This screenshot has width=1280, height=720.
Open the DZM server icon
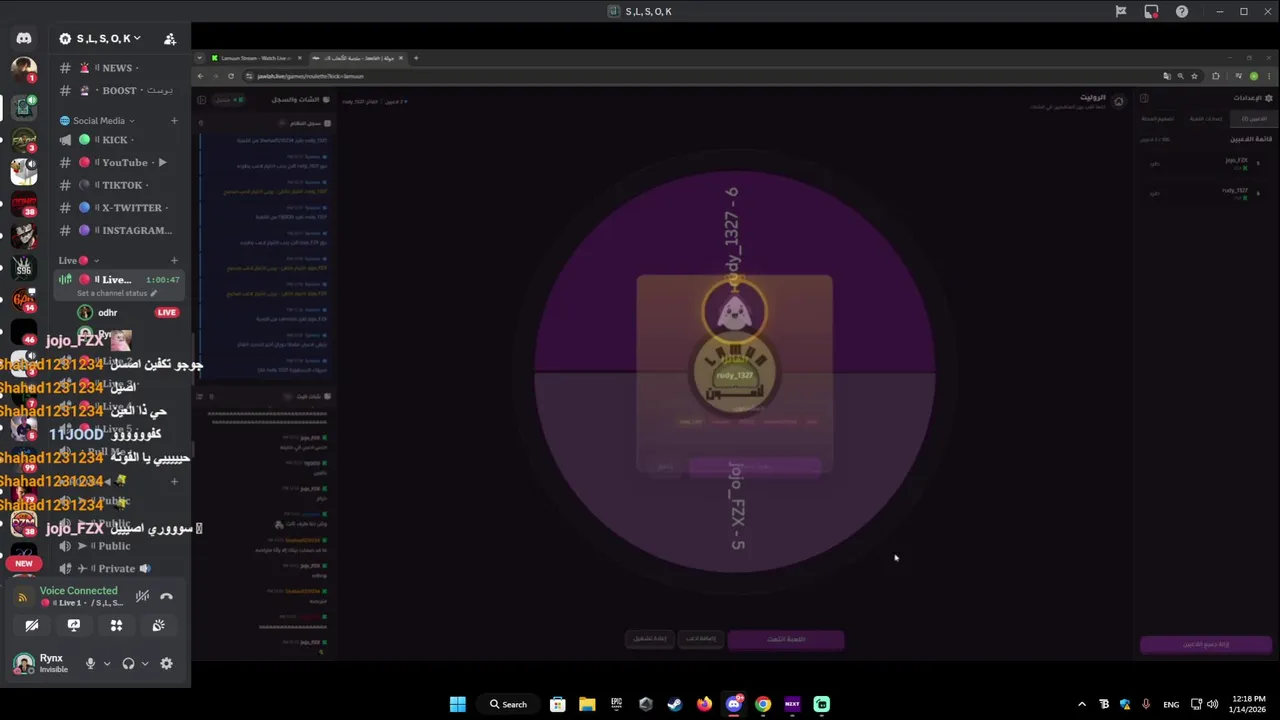tap(24, 524)
